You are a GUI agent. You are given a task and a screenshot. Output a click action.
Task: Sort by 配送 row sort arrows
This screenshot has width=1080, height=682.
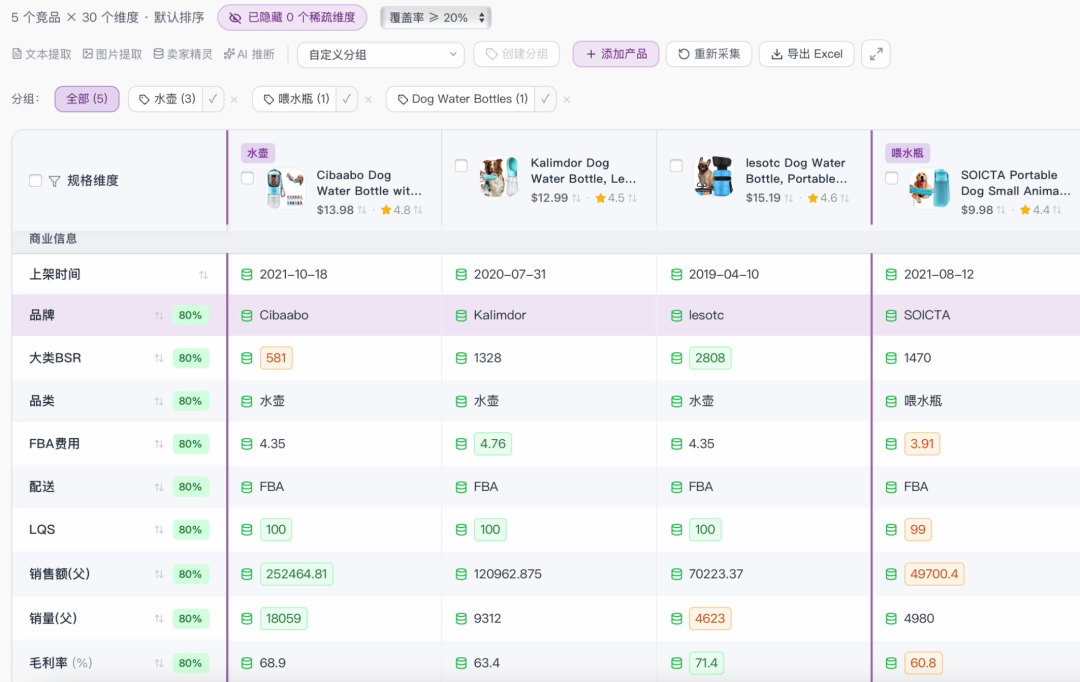[x=159, y=487]
